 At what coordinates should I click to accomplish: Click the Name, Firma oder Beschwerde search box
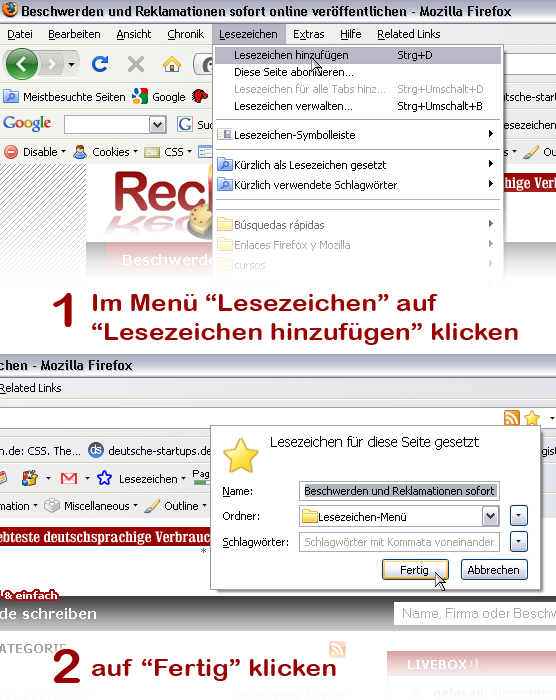click(475, 613)
